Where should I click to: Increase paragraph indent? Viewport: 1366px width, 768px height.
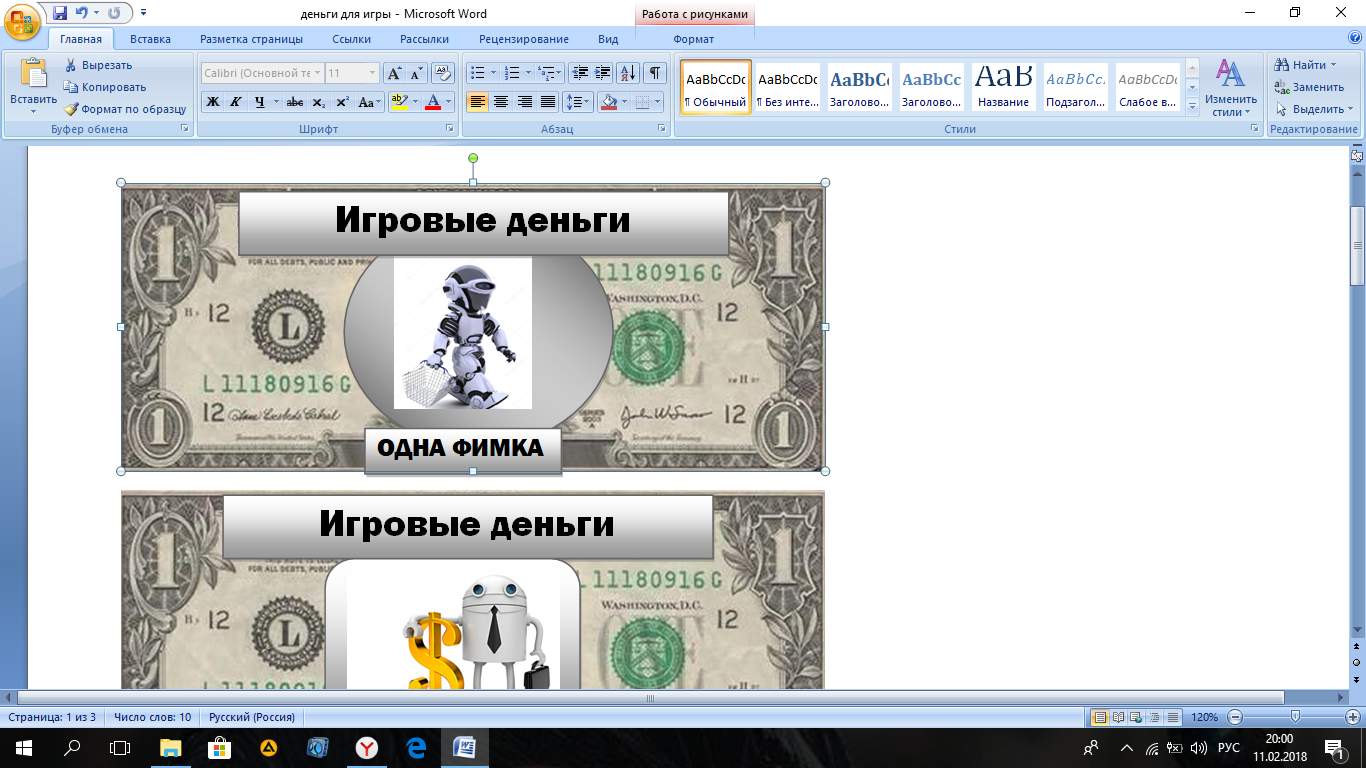[603, 73]
